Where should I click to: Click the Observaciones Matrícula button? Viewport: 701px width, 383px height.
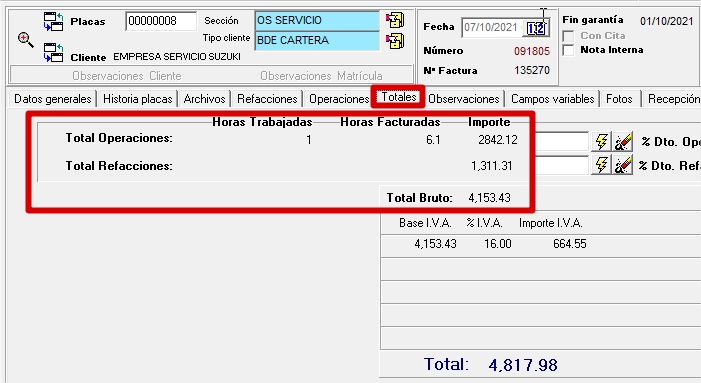(321, 76)
